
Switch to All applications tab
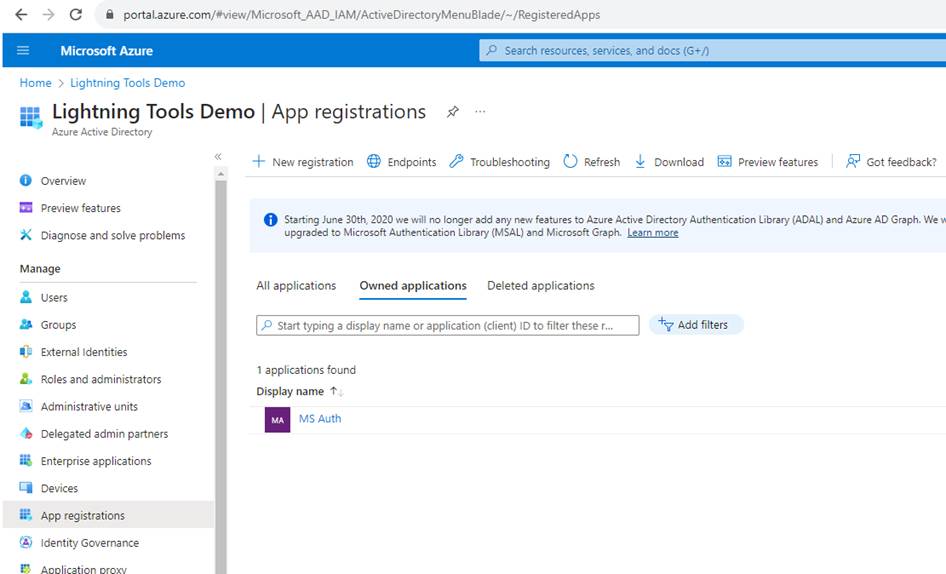pyautogui.click(x=296, y=285)
